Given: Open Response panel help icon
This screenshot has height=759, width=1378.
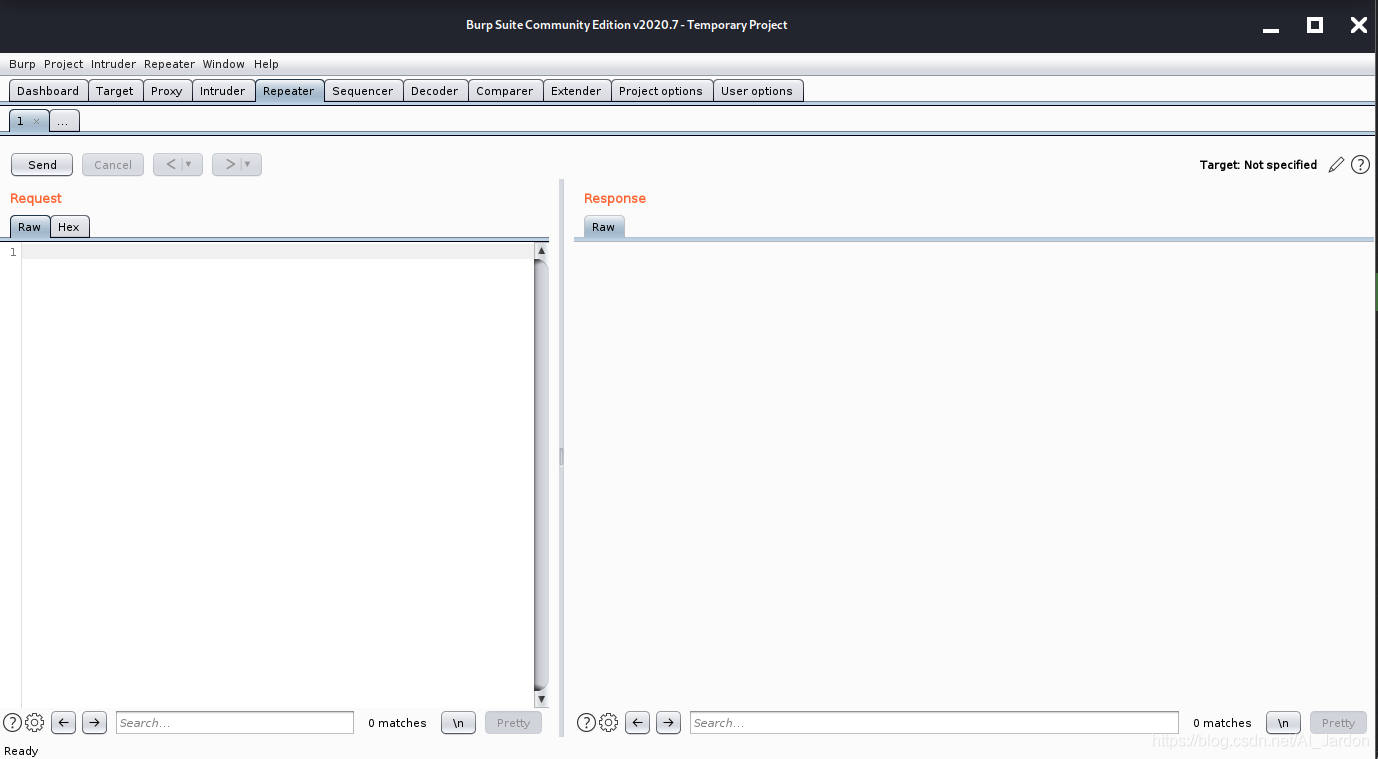Looking at the screenshot, I should [x=586, y=722].
